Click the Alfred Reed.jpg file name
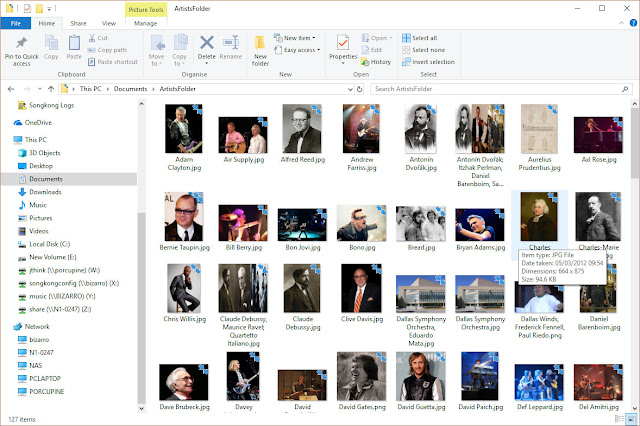640x426 pixels. [302, 160]
